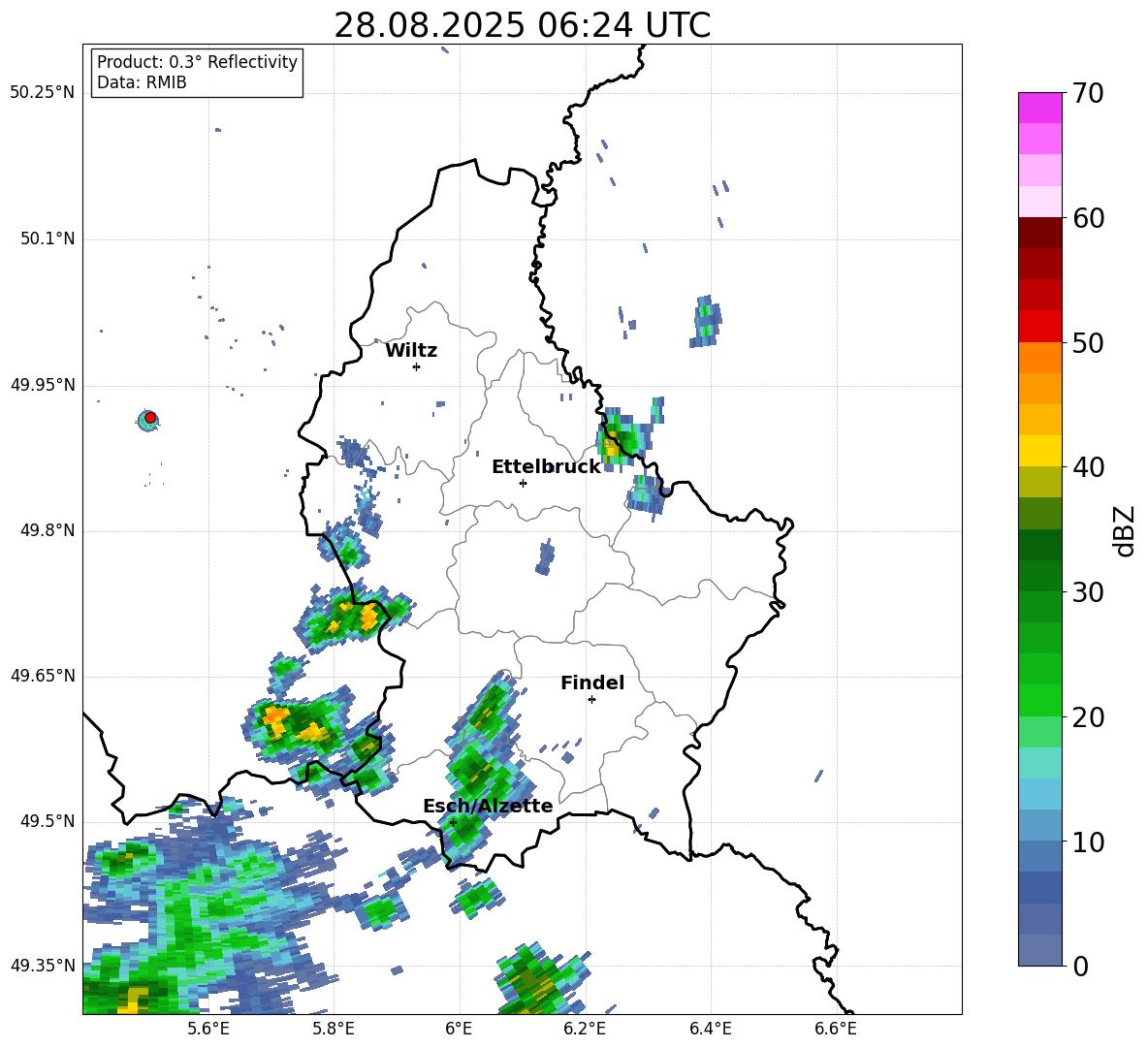1148x1048 pixels.
Task: Click the colorbar tick label 20
Action: tap(1087, 716)
